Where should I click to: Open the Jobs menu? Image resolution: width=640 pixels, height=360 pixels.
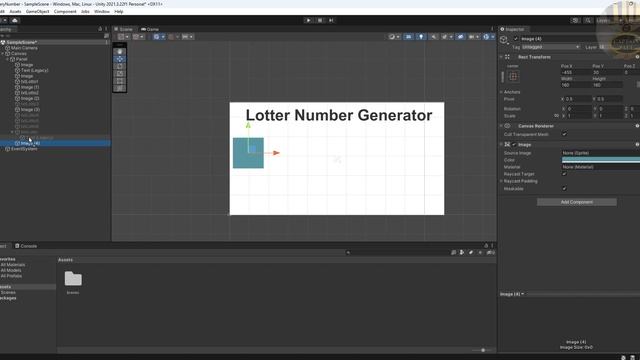click(x=85, y=11)
